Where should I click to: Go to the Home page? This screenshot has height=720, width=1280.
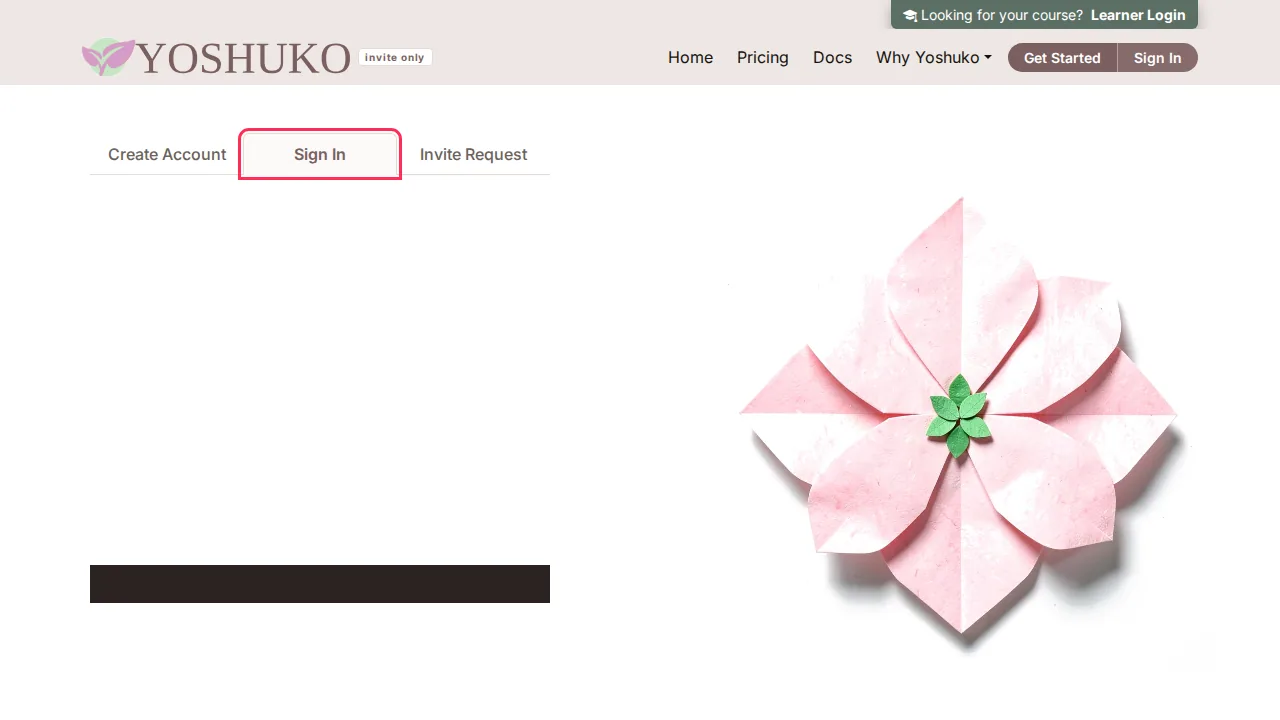[x=690, y=57]
